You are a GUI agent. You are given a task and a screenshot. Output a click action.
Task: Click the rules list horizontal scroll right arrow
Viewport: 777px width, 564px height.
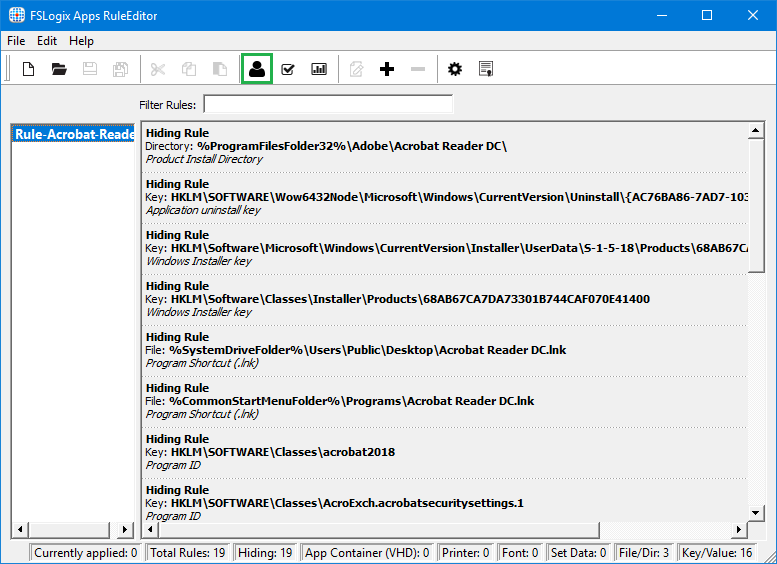pyautogui.click(x=739, y=530)
